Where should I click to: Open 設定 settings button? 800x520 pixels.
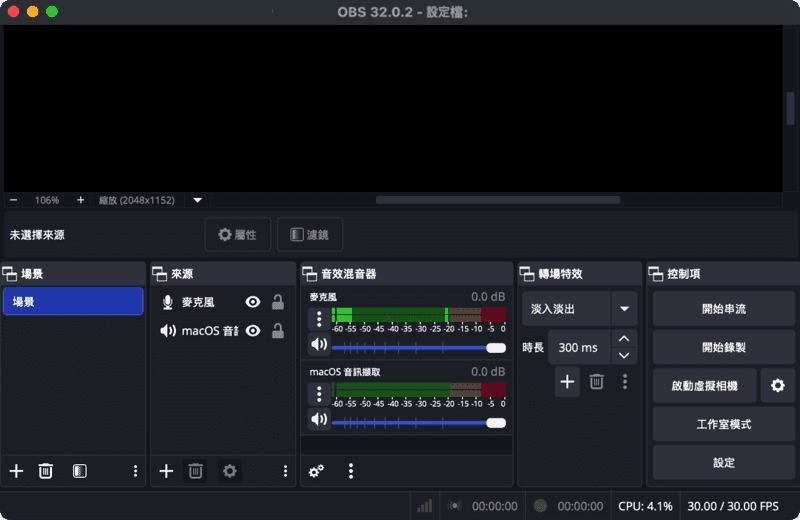point(723,463)
